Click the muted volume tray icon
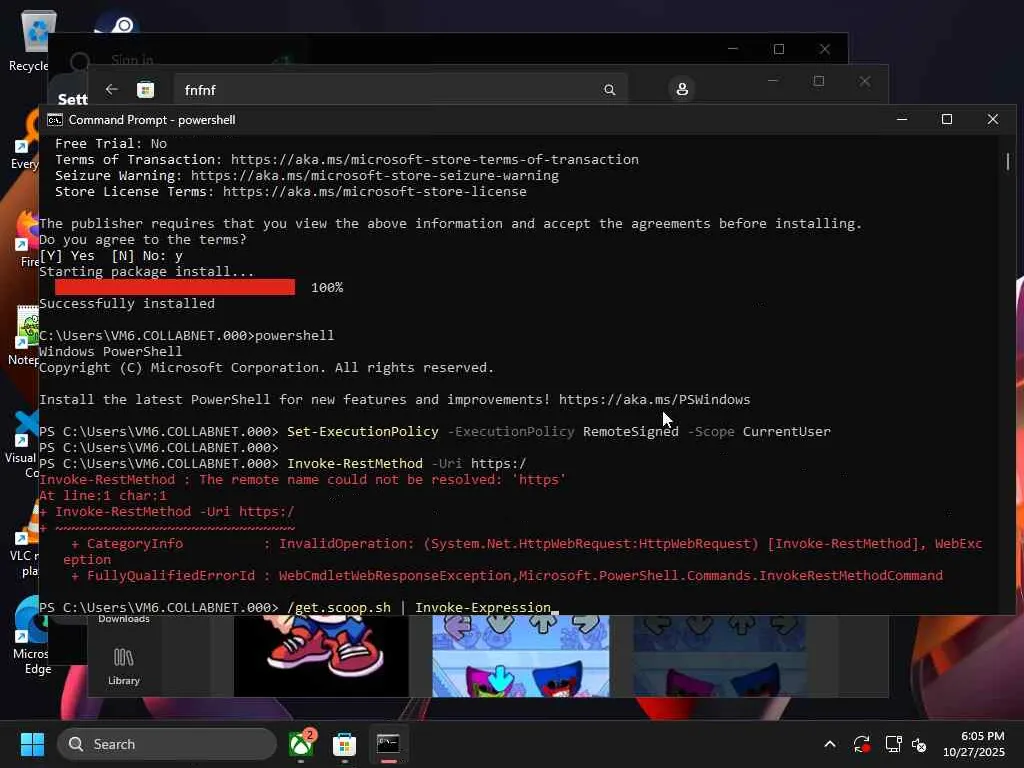The width and height of the screenshot is (1024, 768). 920,744
